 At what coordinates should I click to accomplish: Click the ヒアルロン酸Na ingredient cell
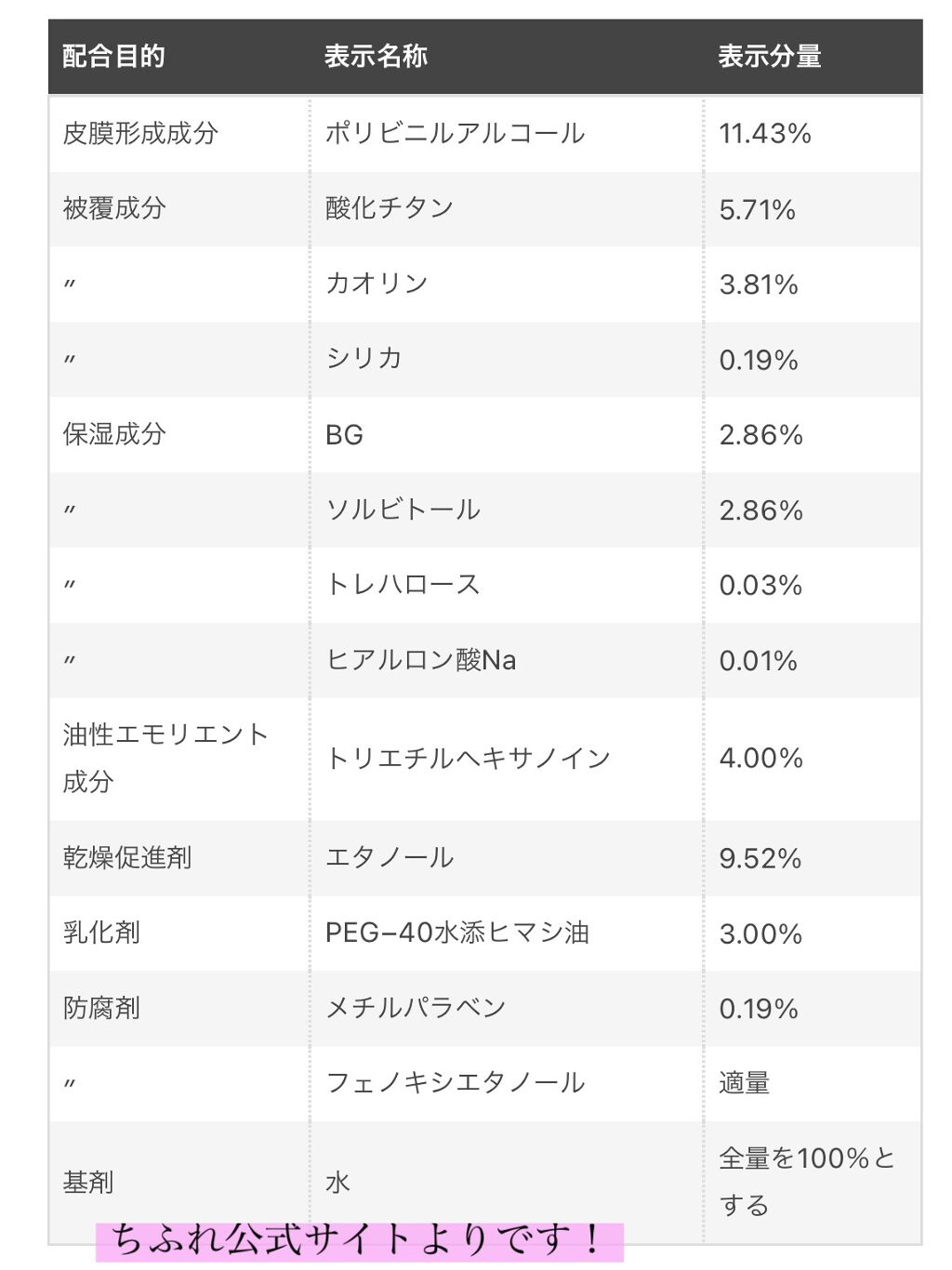(420, 660)
